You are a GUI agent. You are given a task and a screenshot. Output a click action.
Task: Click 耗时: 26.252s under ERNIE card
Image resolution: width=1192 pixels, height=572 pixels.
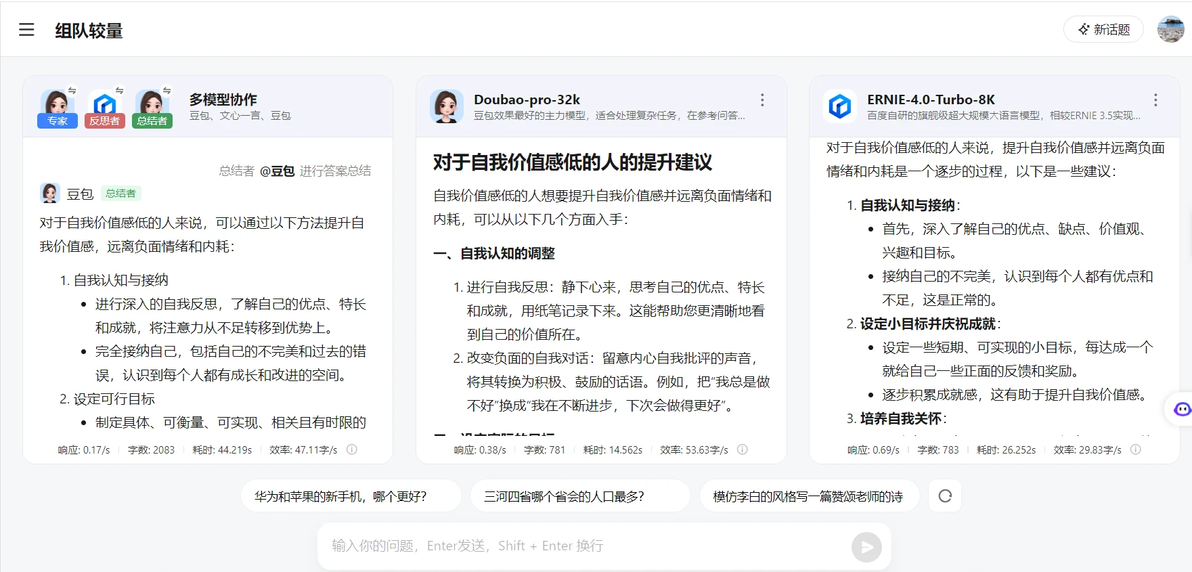(1009, 450)
